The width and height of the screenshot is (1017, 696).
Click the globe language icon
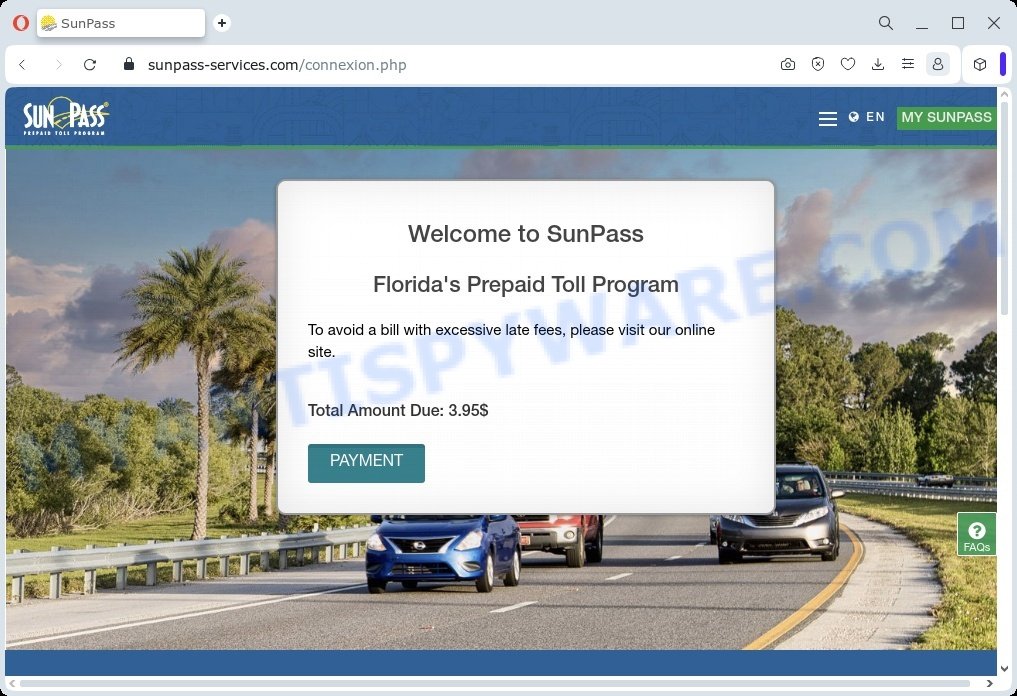click(854, 117)
